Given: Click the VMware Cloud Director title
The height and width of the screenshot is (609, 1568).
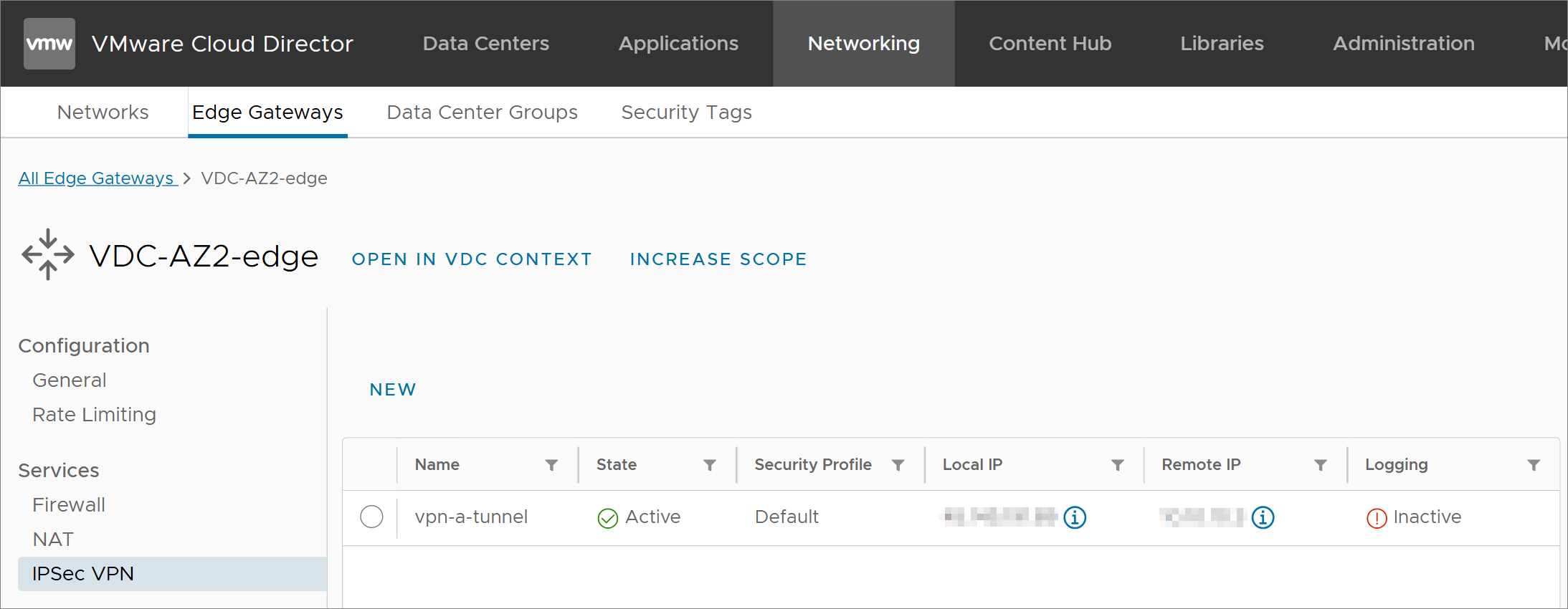Looking at the screenshot, I should pos(222,44).
